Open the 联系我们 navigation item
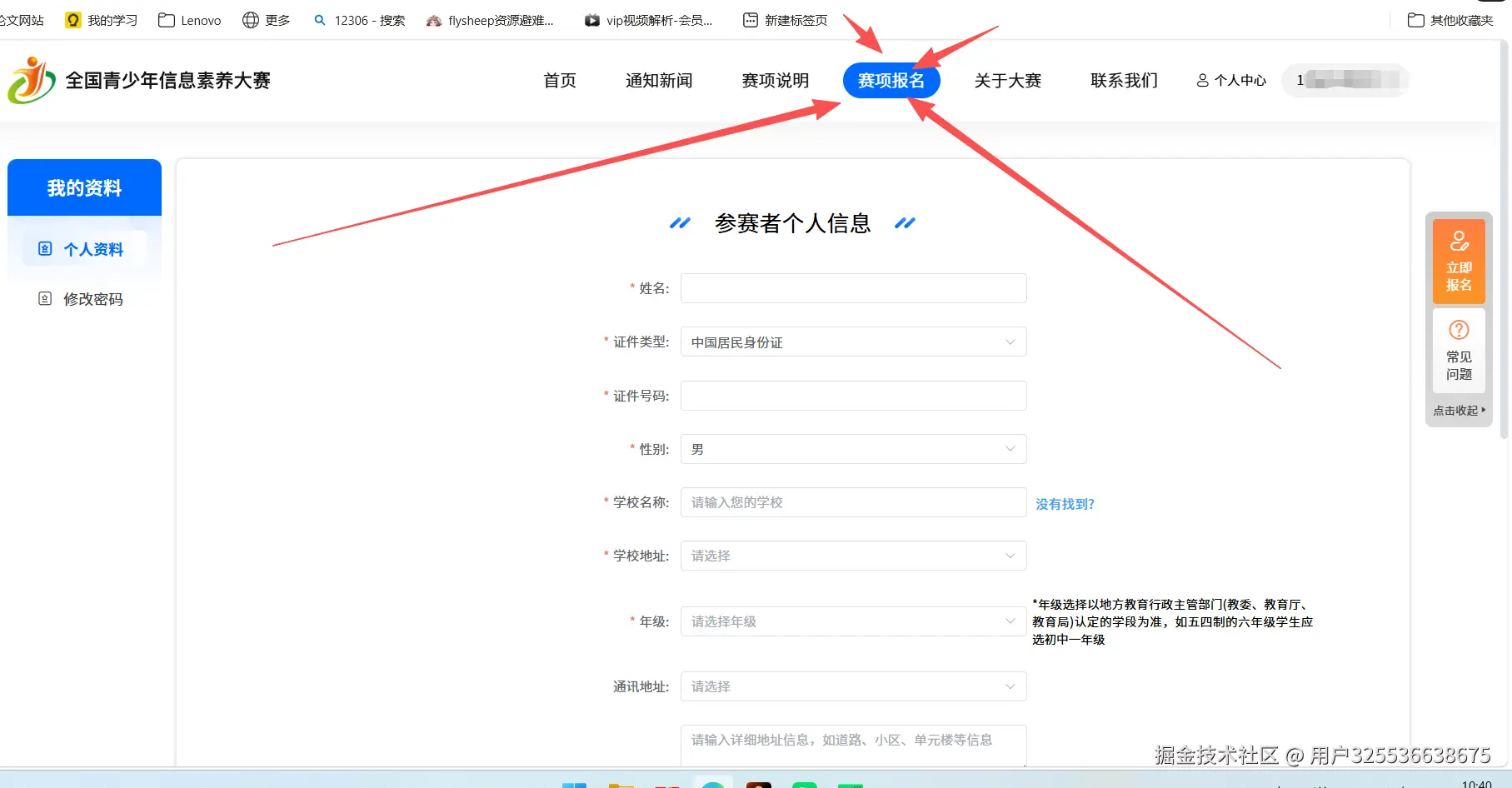This screenshot has height=788, width=1512. tap(1125, 81)
